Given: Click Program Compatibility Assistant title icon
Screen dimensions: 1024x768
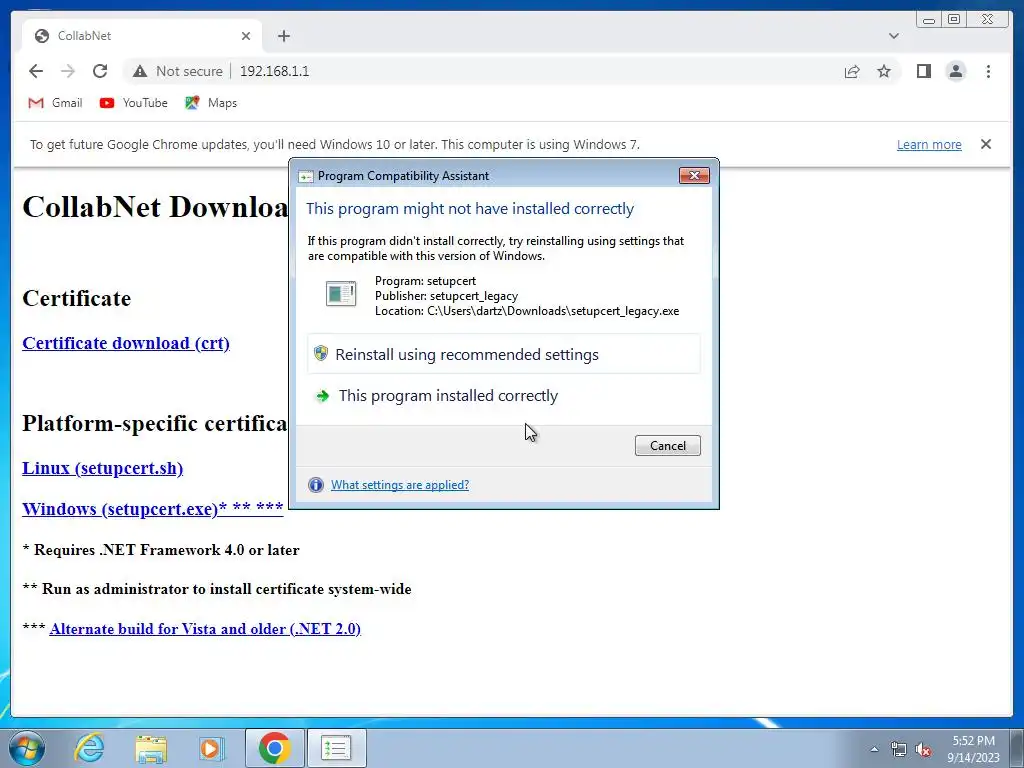Looking at the screenshot, I should (306, 176).
